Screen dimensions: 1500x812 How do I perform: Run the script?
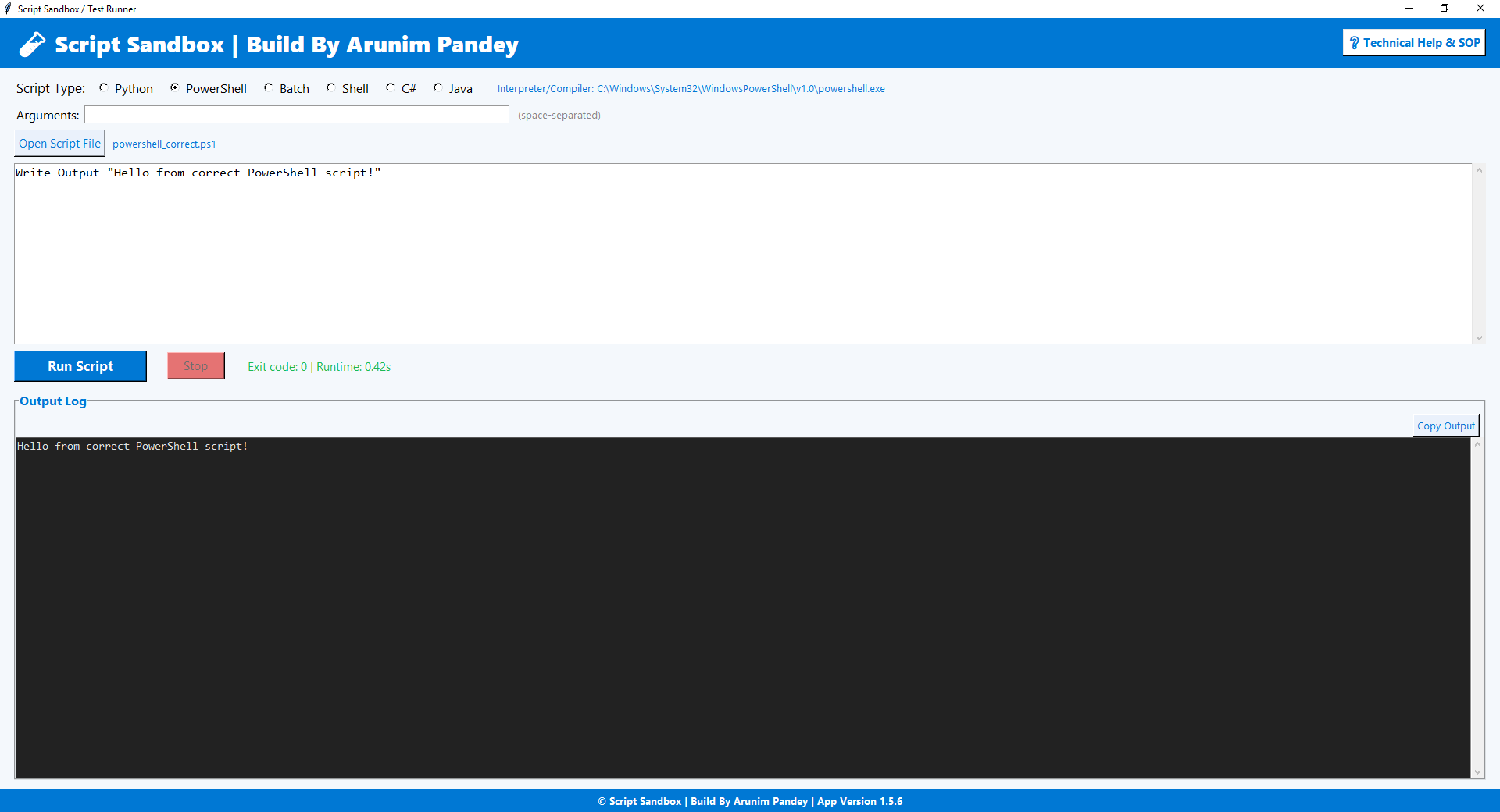(x=80, y=366)
